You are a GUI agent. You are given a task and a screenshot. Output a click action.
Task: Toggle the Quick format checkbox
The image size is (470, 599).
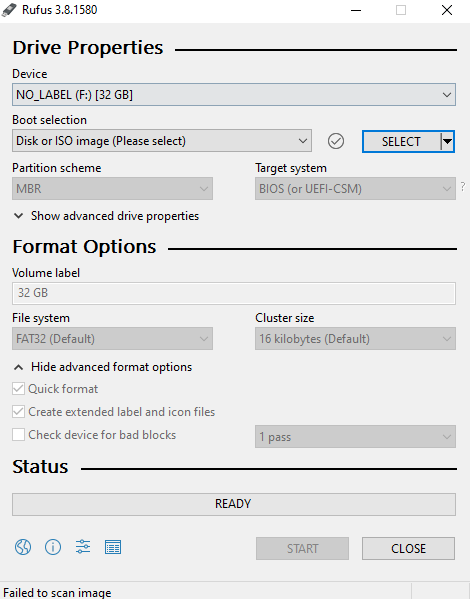(x=18, y=389)
